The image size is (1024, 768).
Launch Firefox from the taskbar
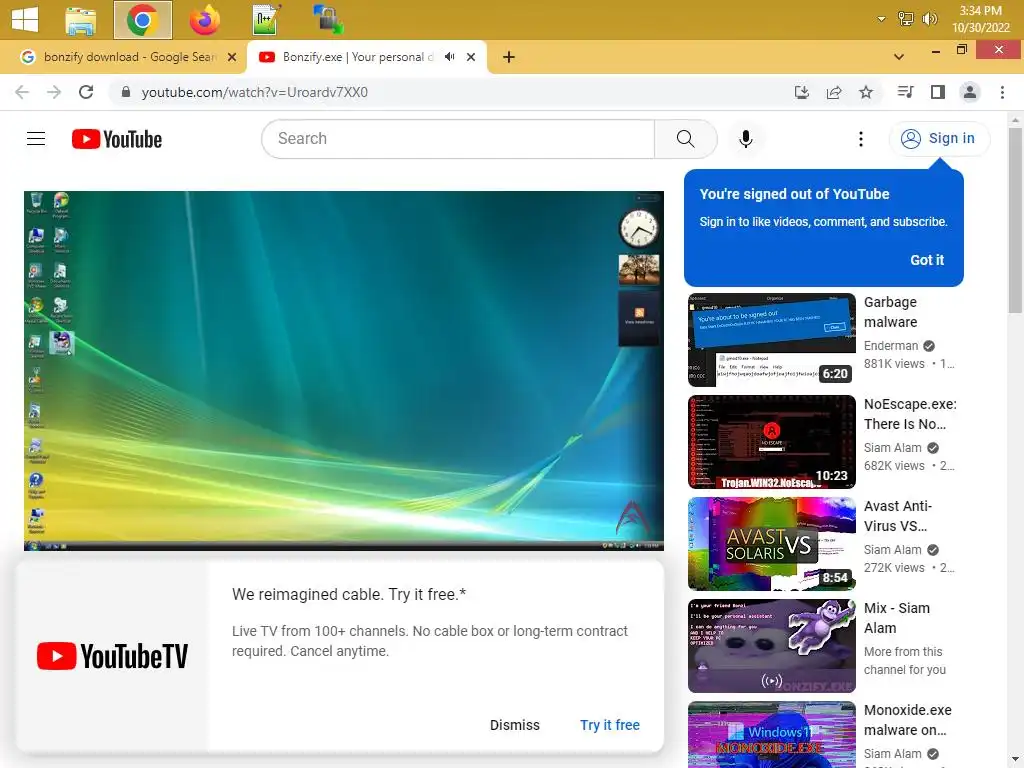point(204,20)
